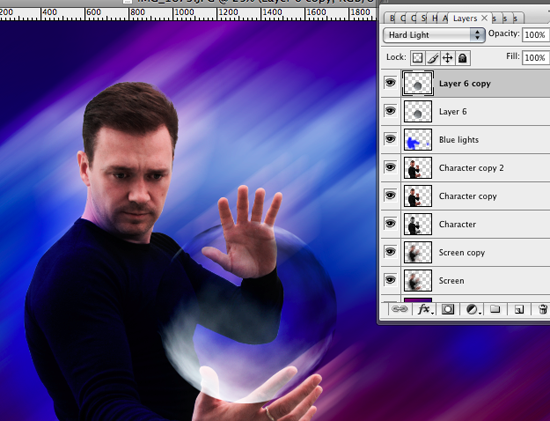Open the Hard Light blend mode dropdown
This screenshot has width=550, height=421.
(x=434, y=35)
